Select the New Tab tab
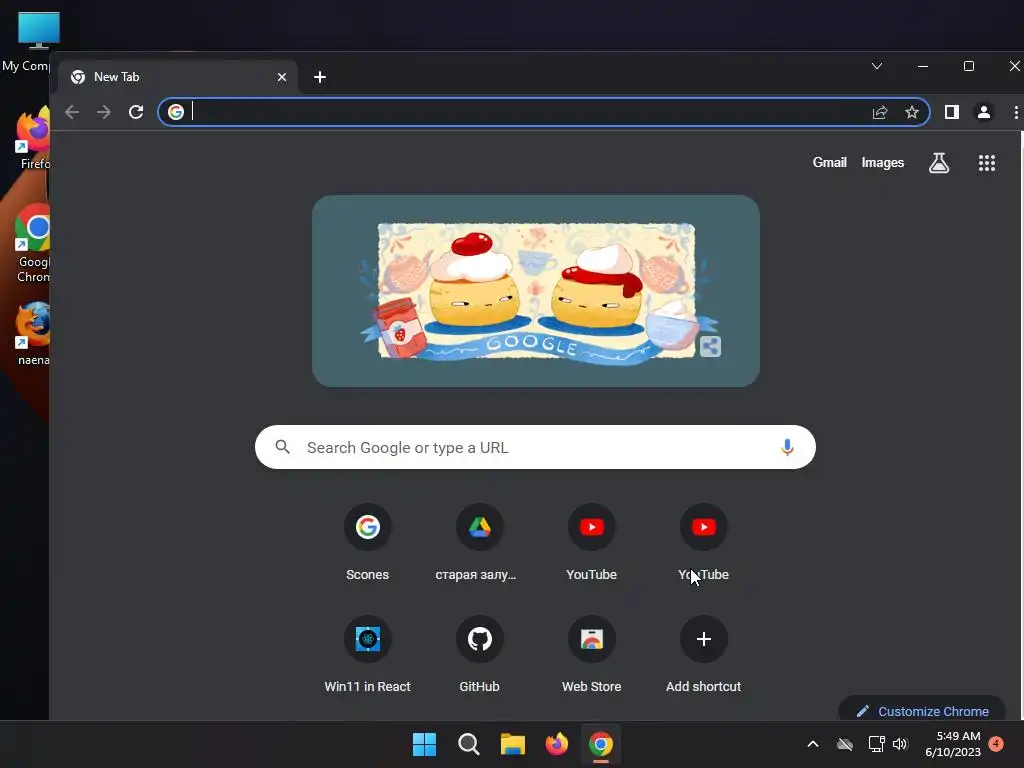The width and height of the screenshot is (1024, 768). click(178, 77)
